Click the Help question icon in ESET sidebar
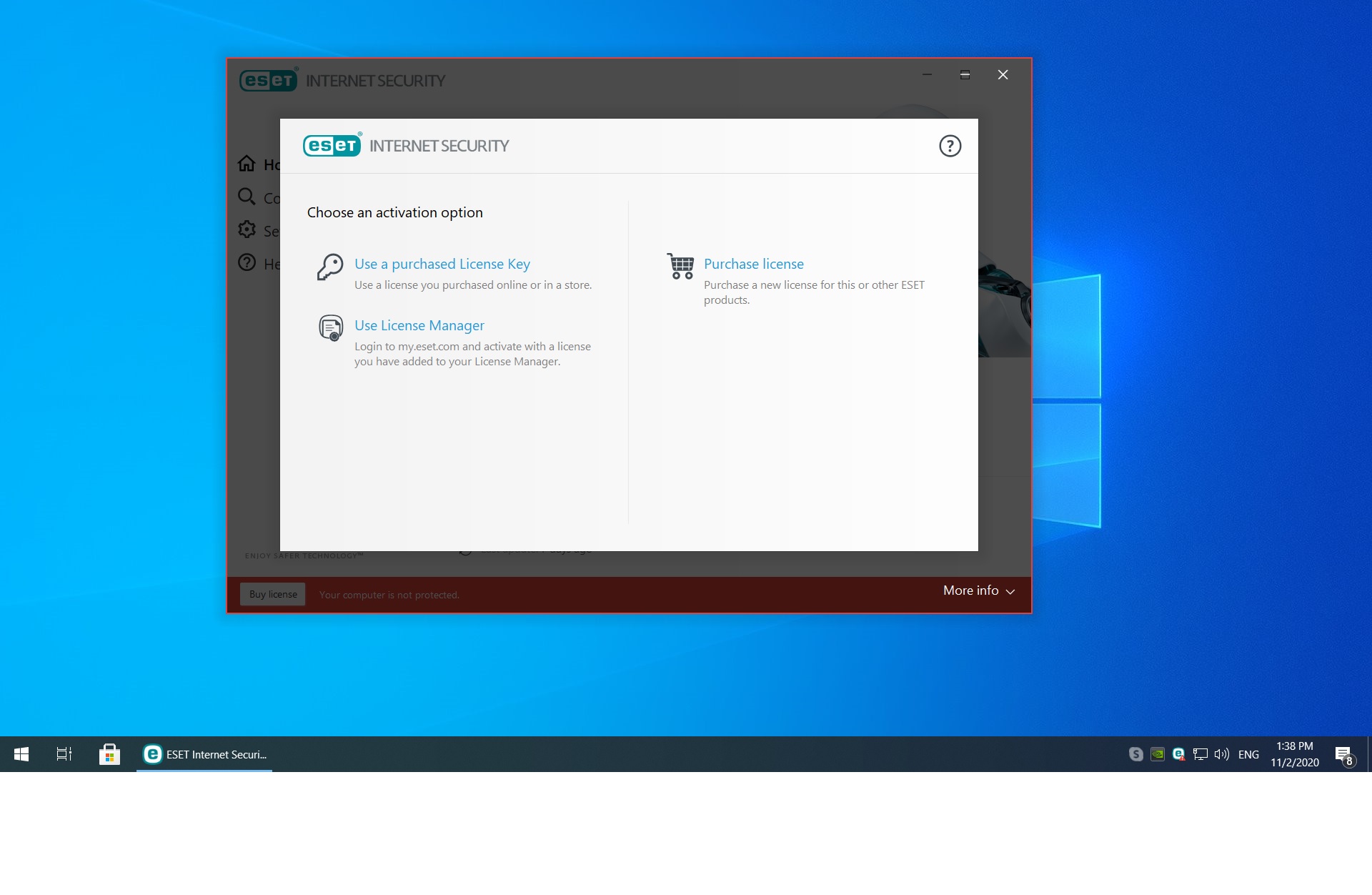This screenshot has height=895, width=1372. 247,262
